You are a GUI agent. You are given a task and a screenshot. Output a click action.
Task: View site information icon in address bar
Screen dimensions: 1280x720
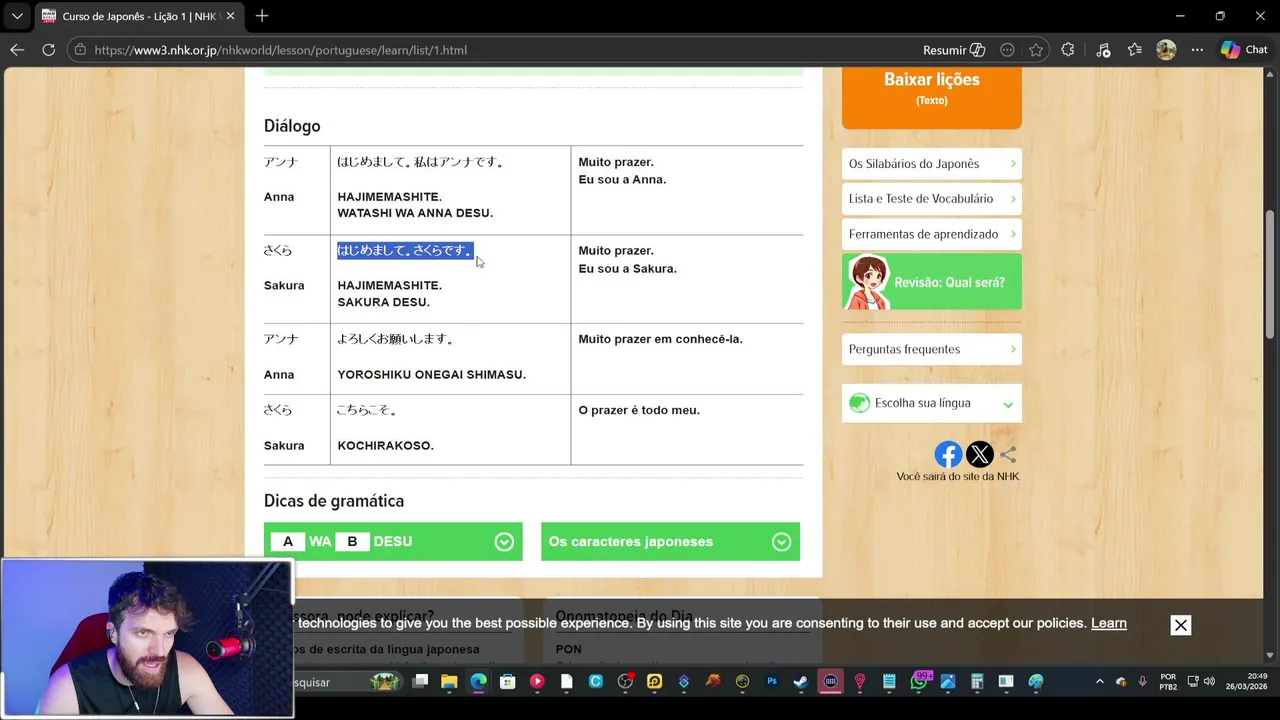(x=81, y=50)
